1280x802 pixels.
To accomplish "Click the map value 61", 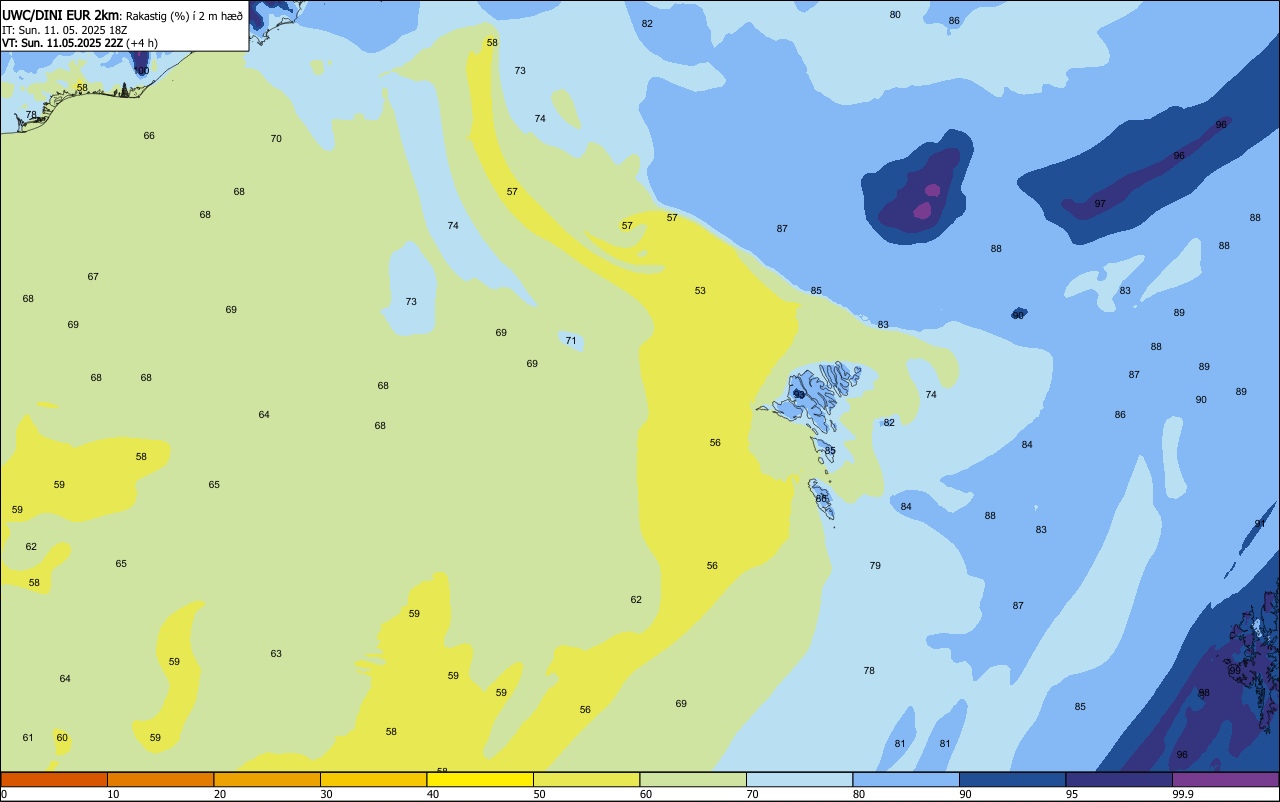I will point(28,738).
